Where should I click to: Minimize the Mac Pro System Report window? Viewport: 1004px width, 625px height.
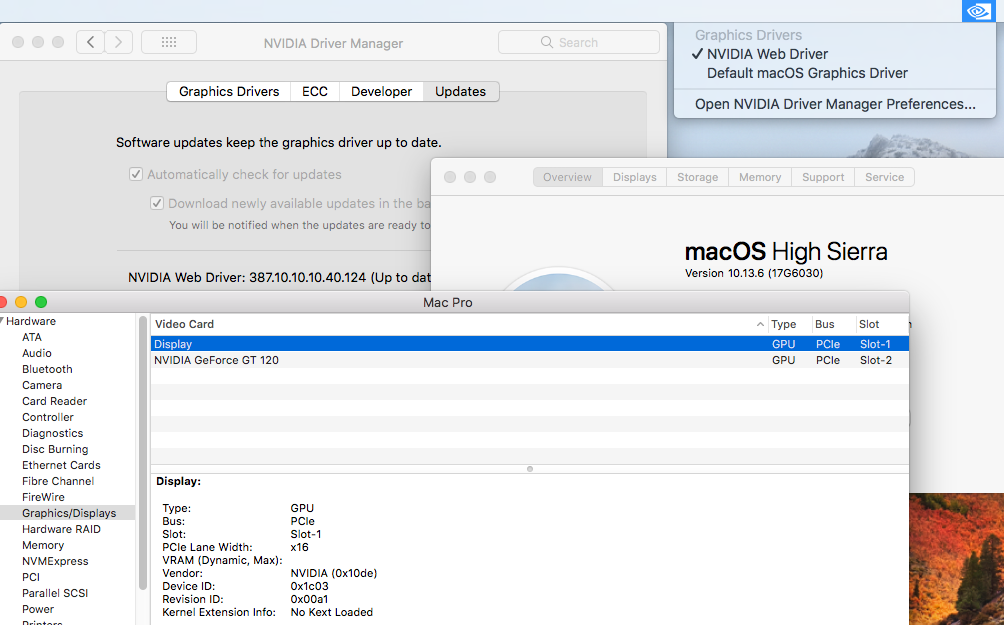point(21,302)
